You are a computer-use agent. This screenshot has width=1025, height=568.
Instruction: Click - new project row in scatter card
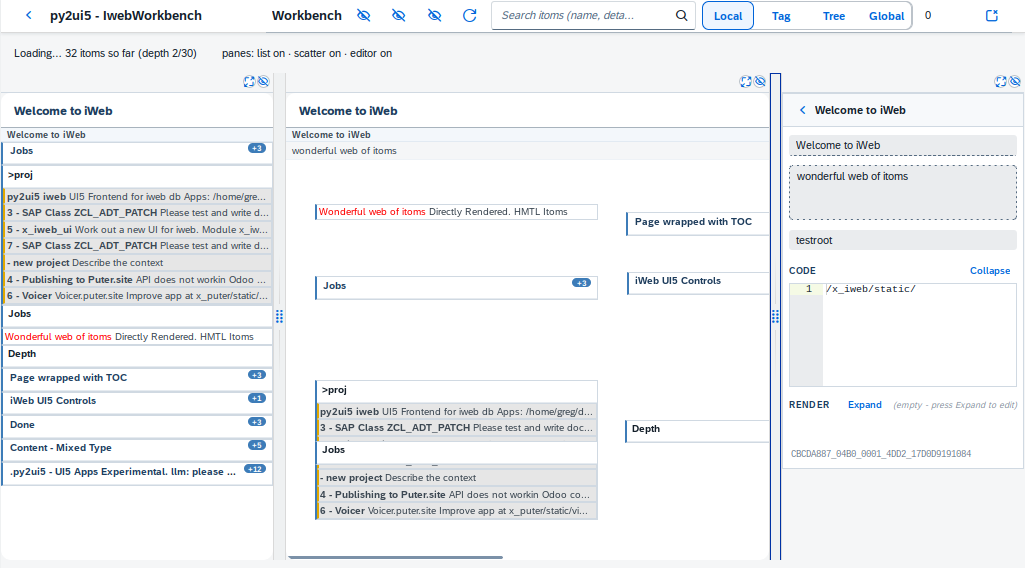coord(456,478)
